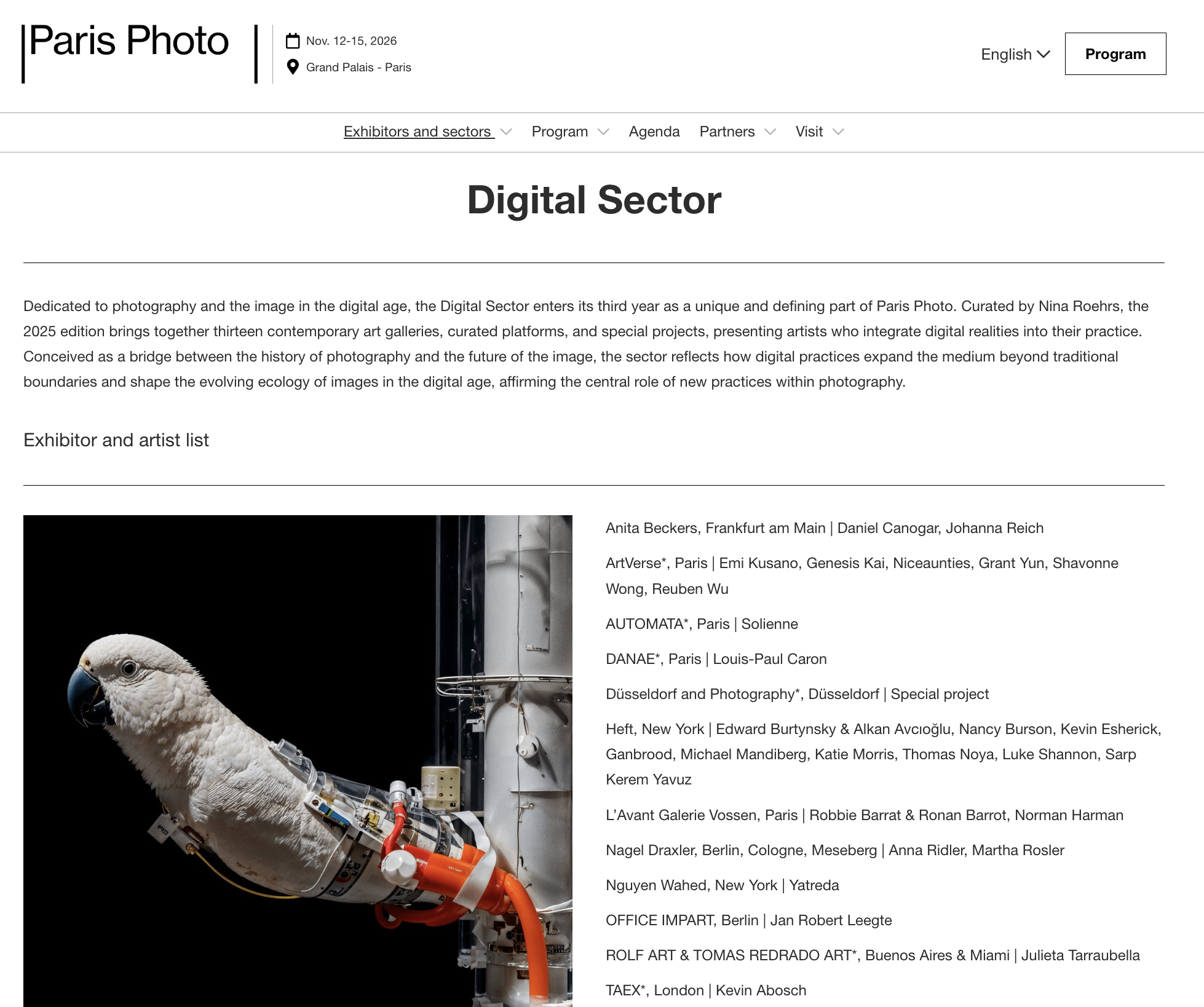This screenshot has width=1204, height=1007.
Task: Open the Program navigation menu item
Action: [560, 132]
